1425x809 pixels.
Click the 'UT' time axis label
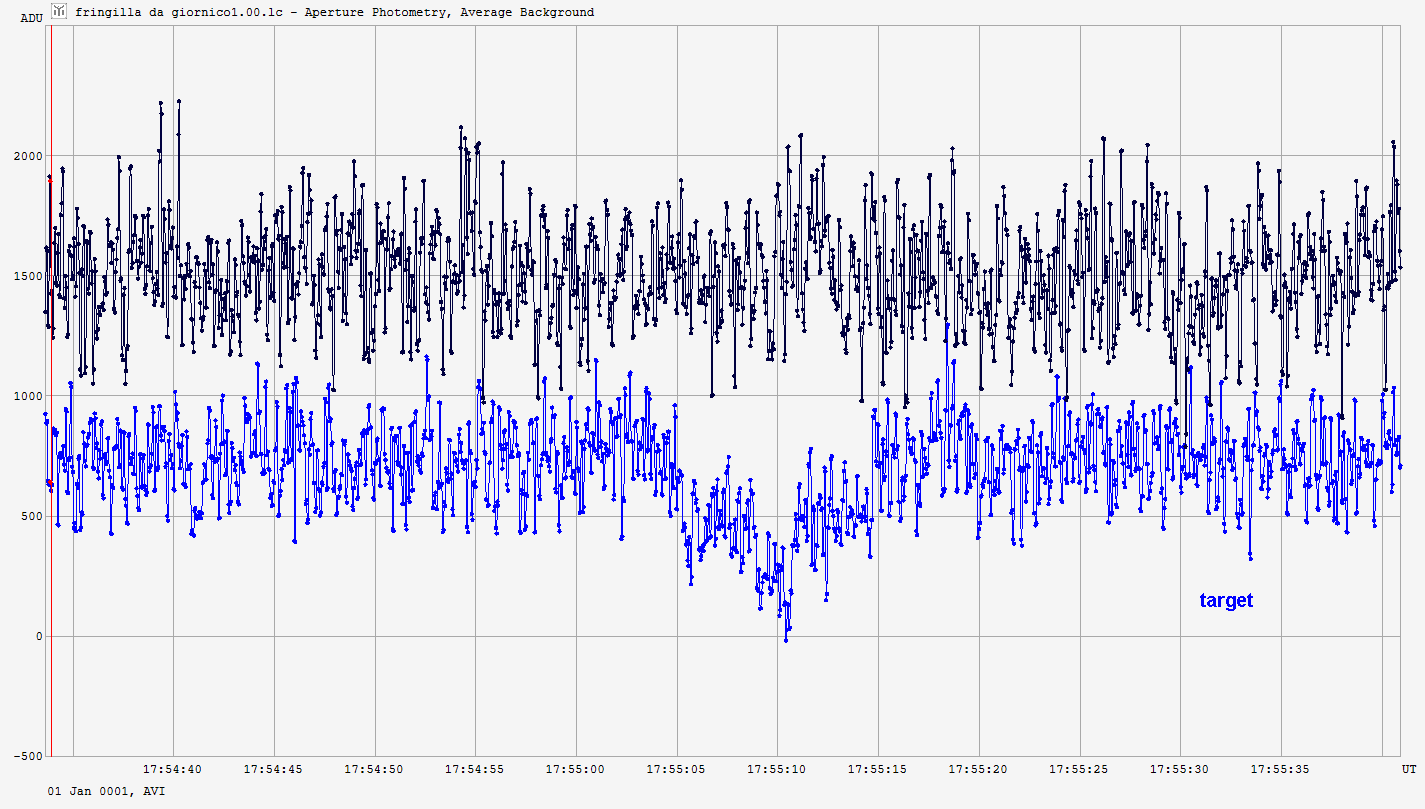(x=1409, y=770)
